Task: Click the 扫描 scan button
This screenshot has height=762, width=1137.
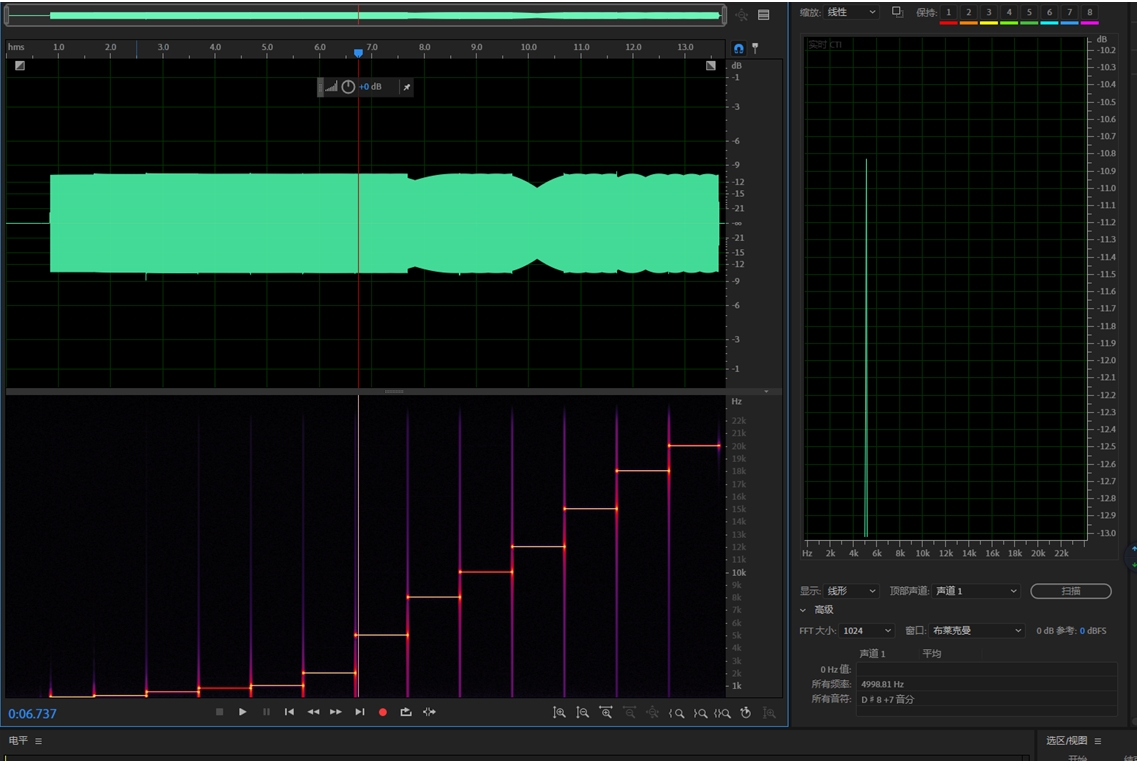Action: pyautogui.click(x=1070, y=591)
